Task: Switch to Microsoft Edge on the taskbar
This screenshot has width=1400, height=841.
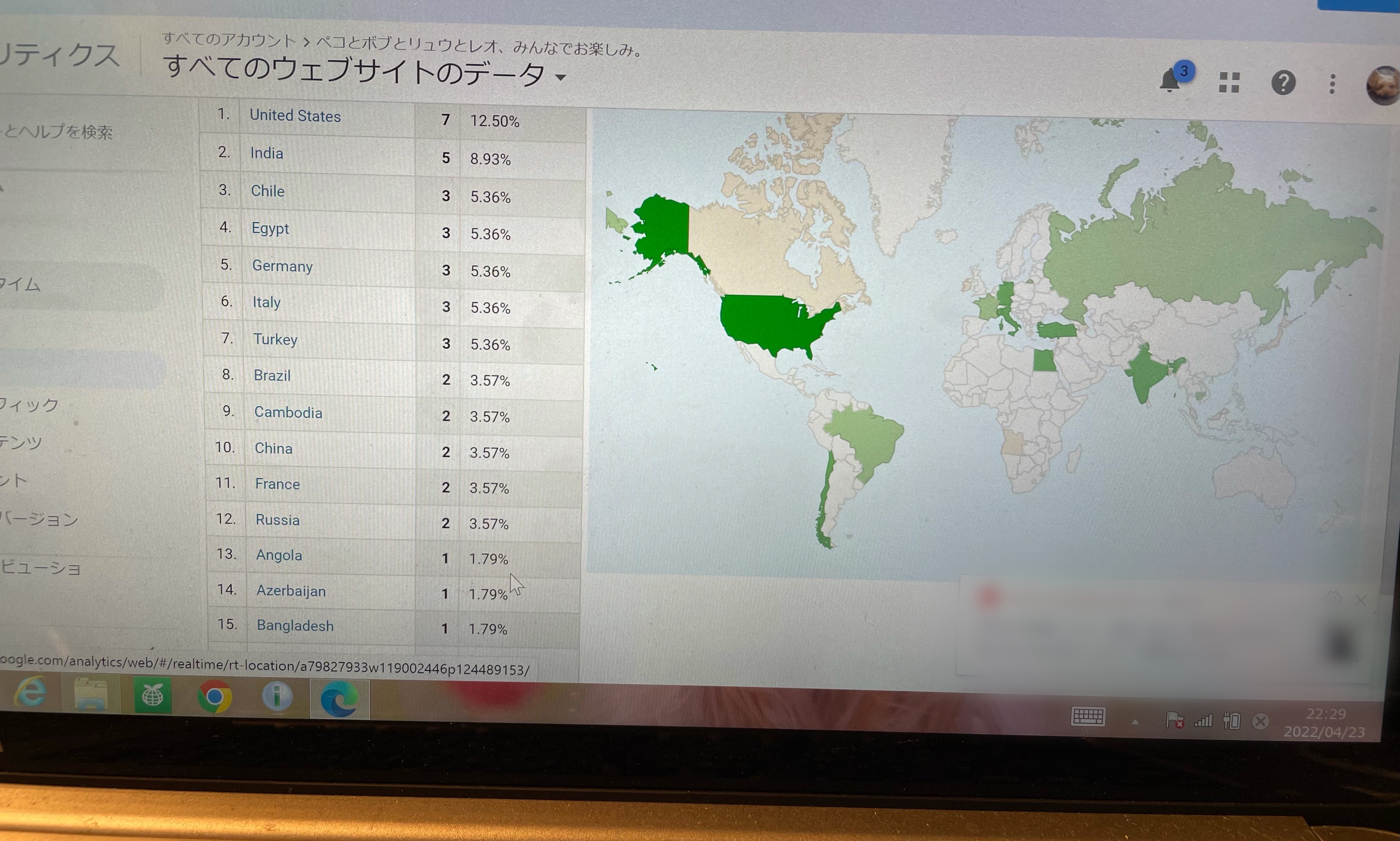Action: 340,699
